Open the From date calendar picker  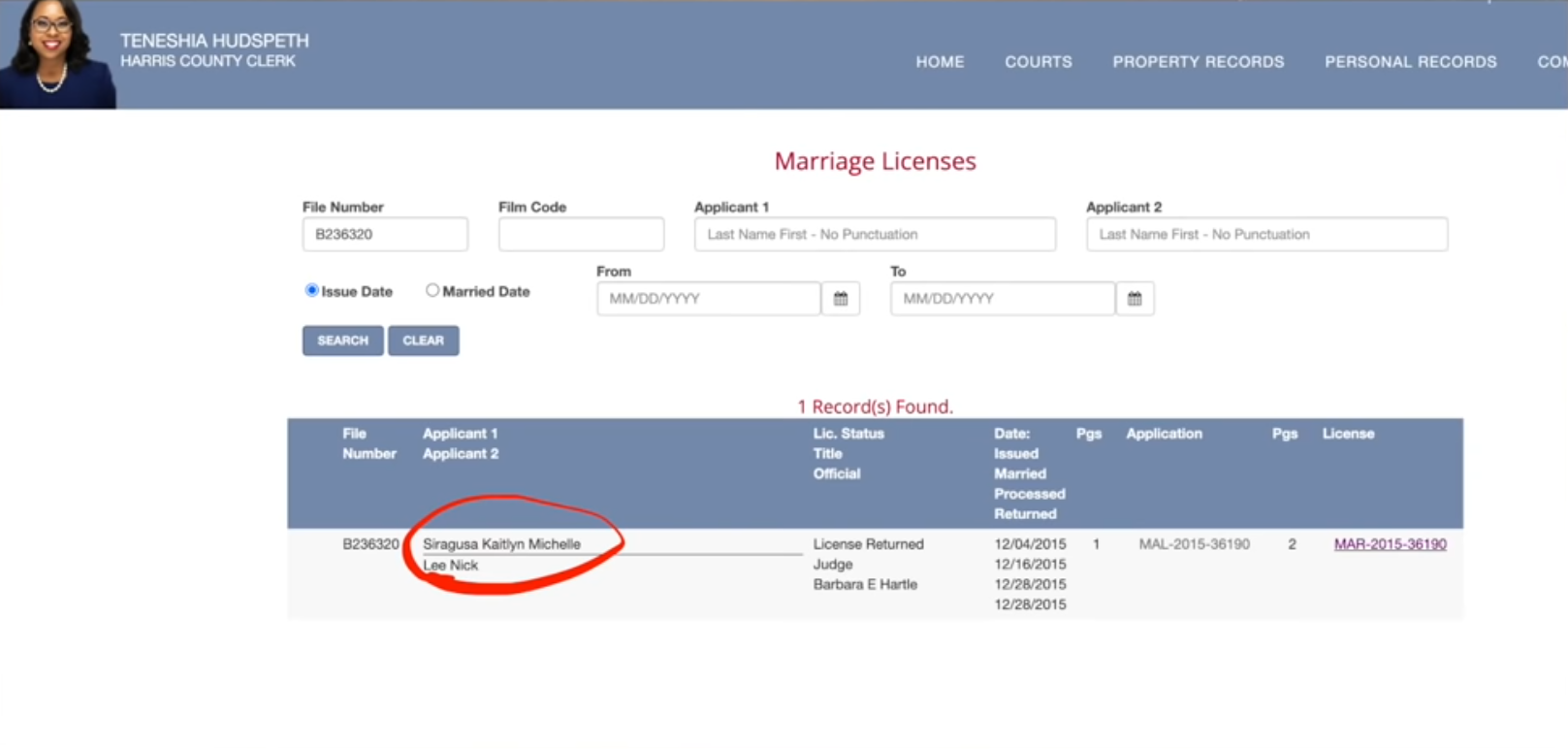pyautogui.click(x=841, y=299)
